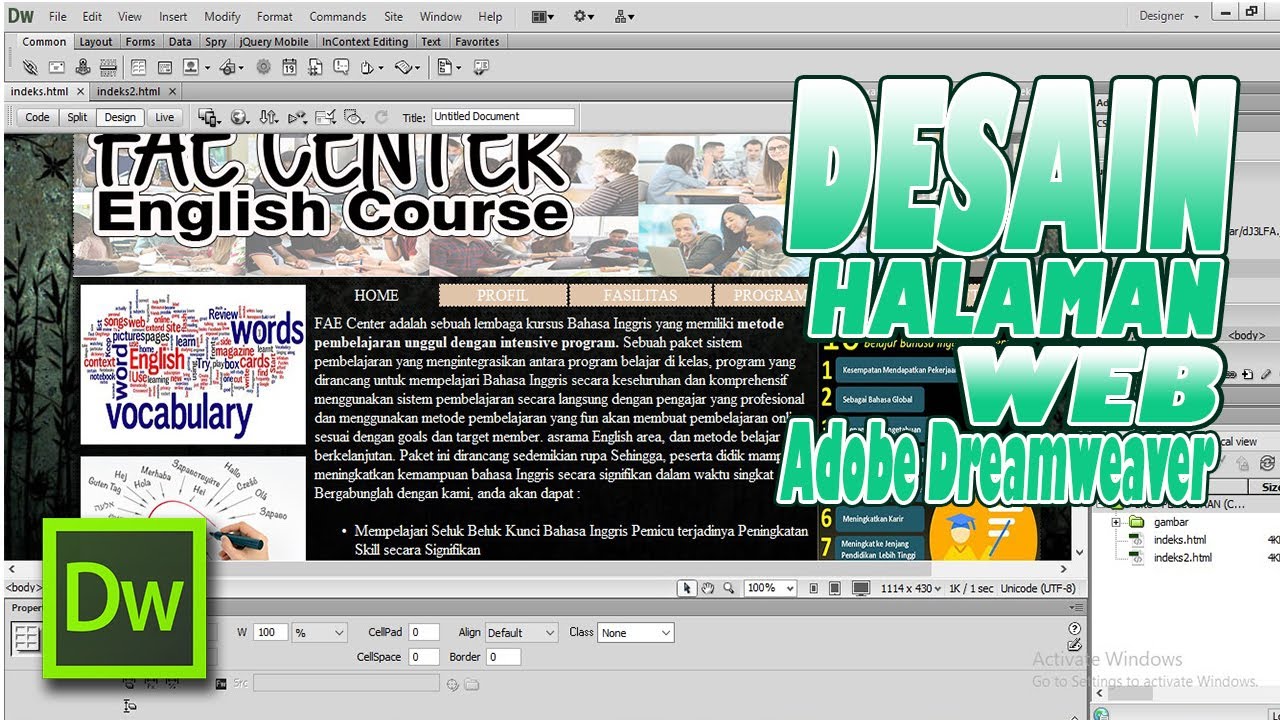Click the desktop size window icon
1280x720 pixels.
(860, 588)
